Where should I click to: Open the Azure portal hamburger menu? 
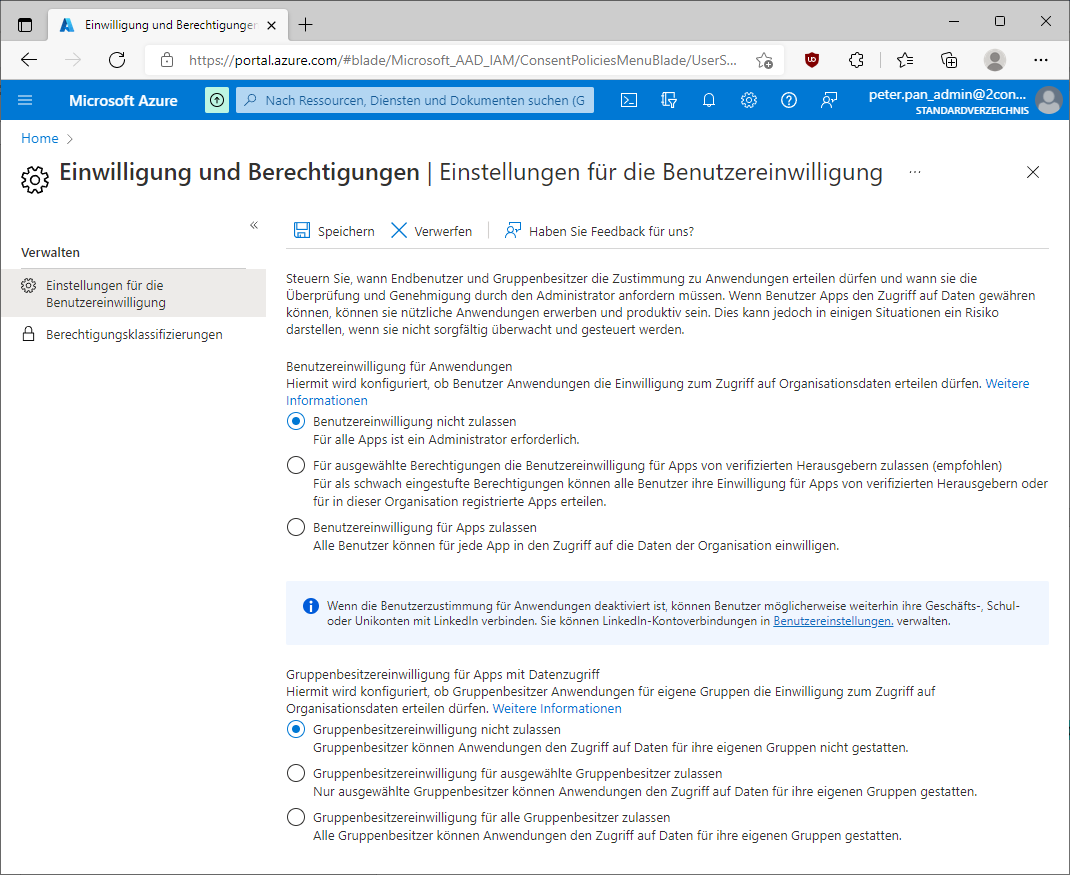pyautogui.click(x=25, y=100)
